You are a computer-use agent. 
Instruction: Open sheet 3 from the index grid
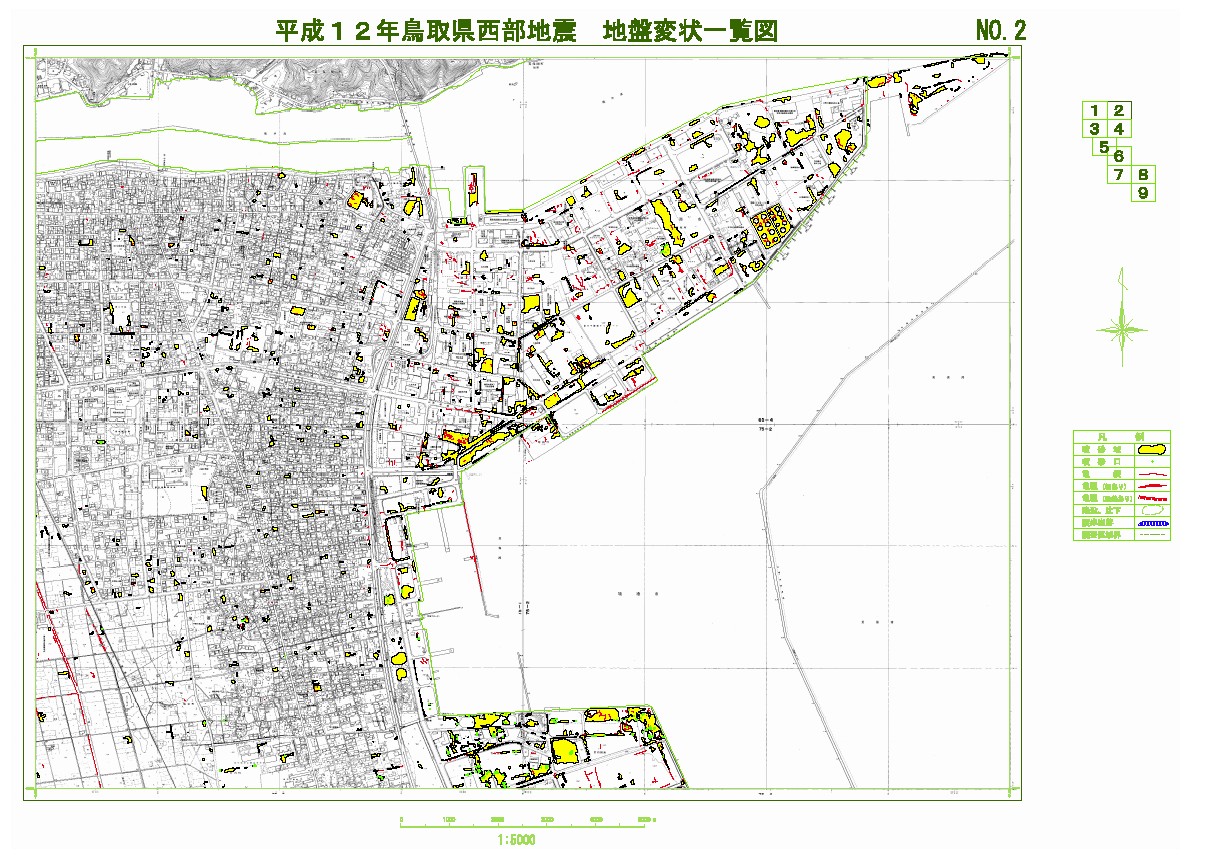pos(1095,129)
